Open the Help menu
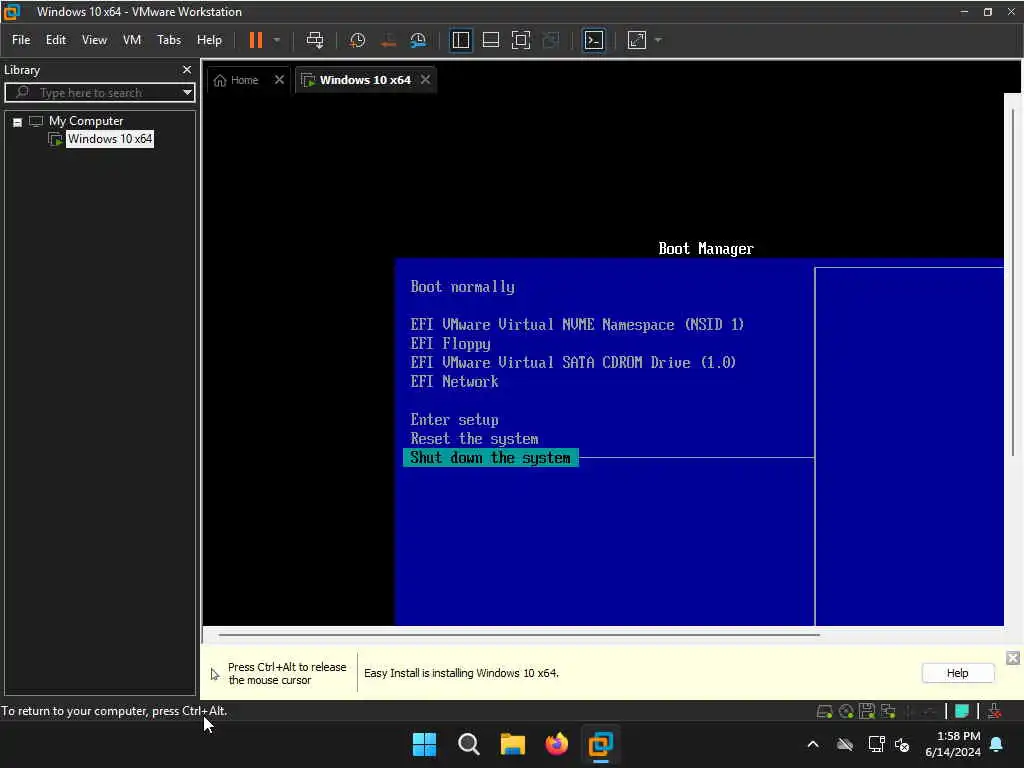1024x768 pixels. click(209, 40)
